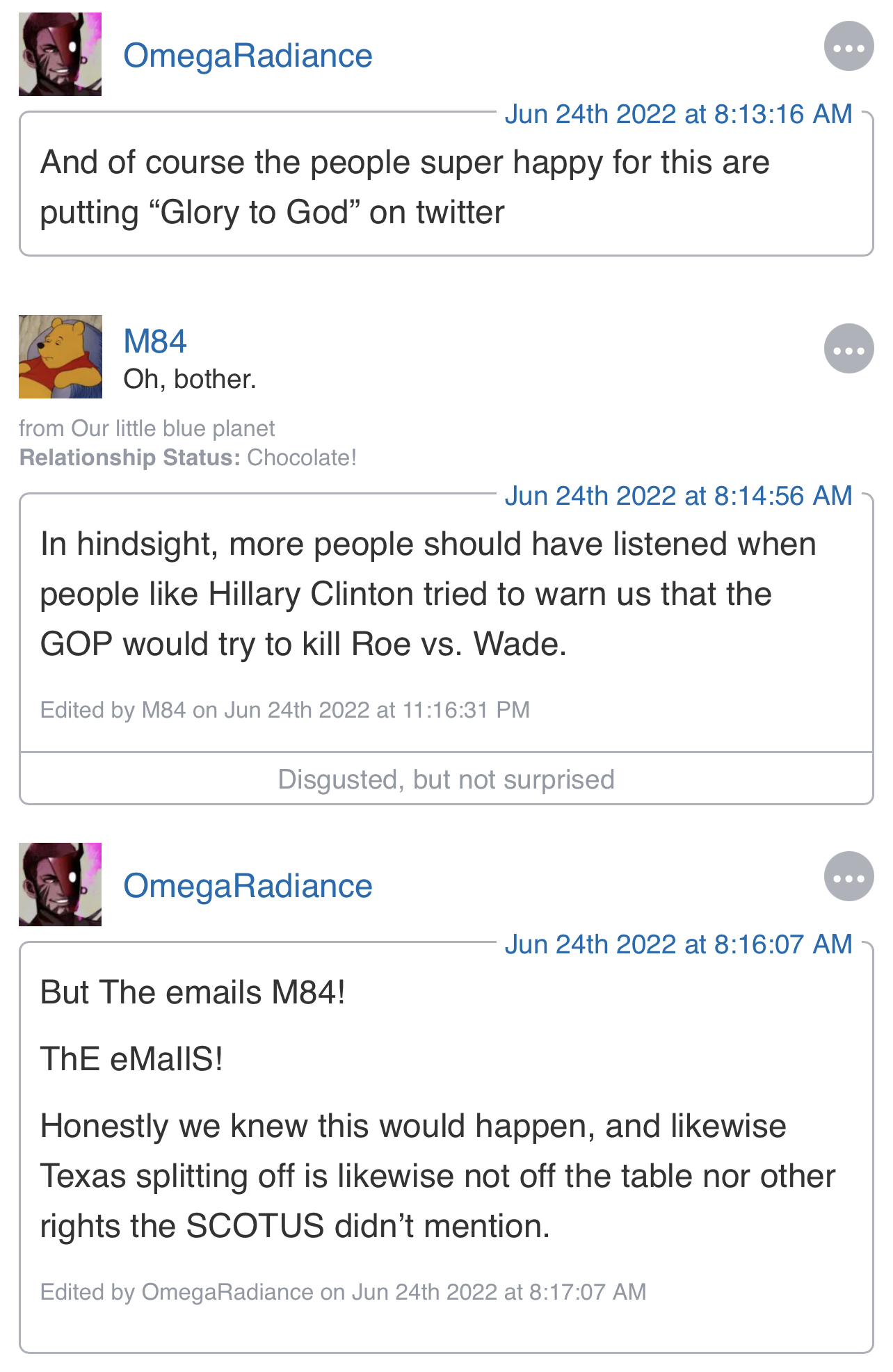Viewport: 893px width, 1372px height.
Task: Tap the "ThE eMaIlS!" line
Action: pyautogui.click(x=131, y=1059)
